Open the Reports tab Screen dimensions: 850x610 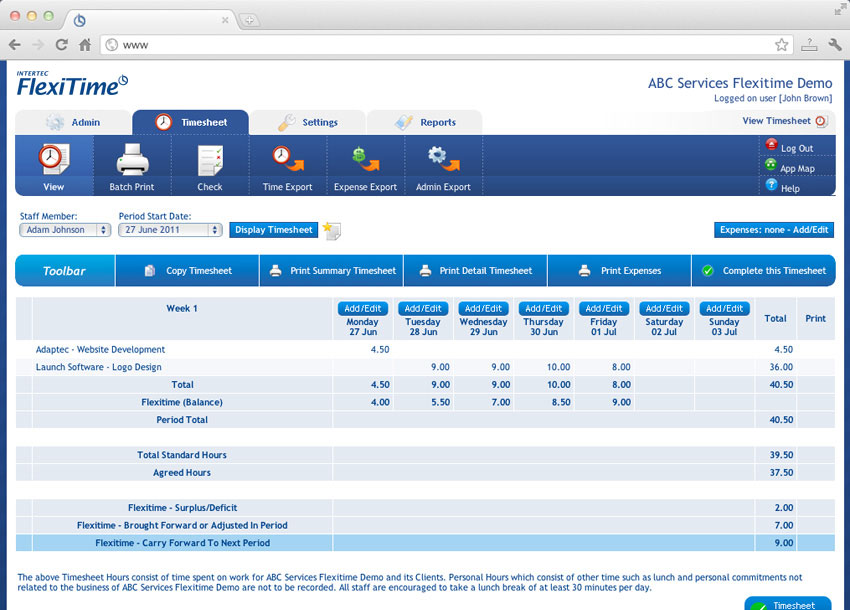click(424, 122)
